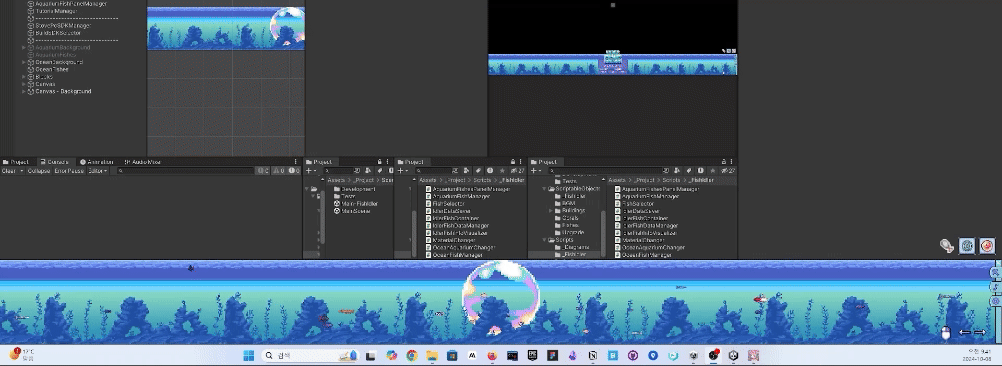
Task: Click the Console search field
Action: click(185, 171)
